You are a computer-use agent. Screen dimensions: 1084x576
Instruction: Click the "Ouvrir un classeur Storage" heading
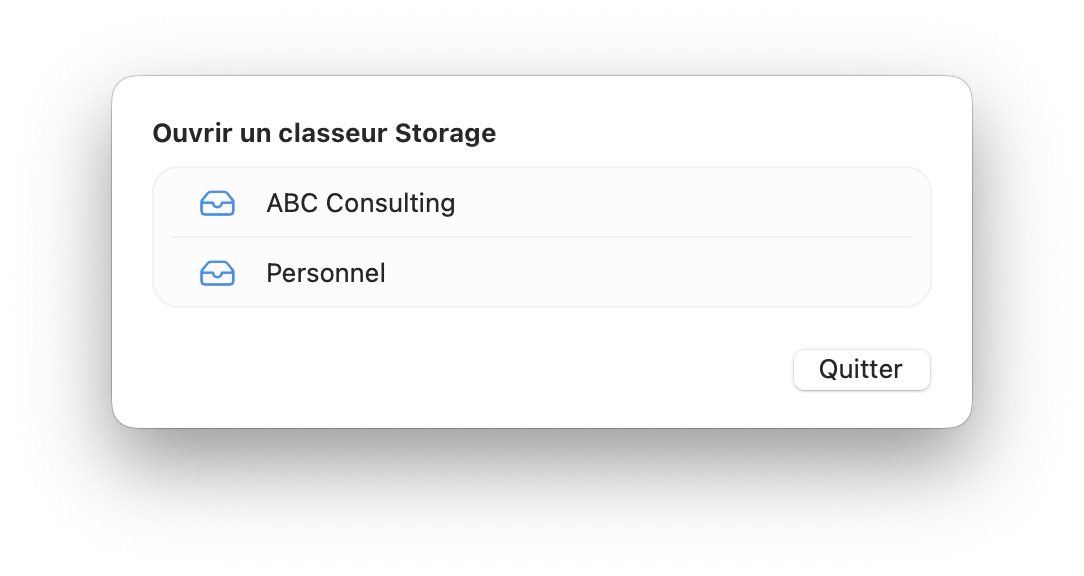click(324, 133)
